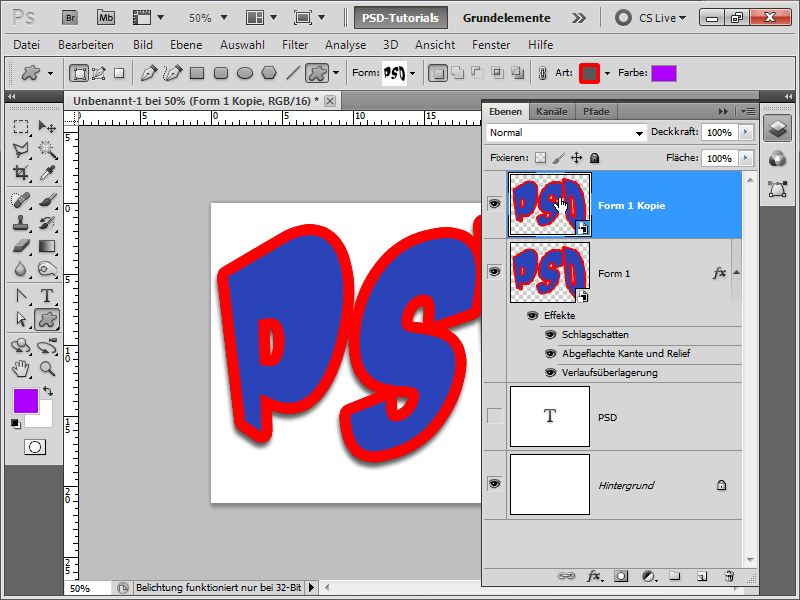Open the blend mode dropdown showing Normal
This screenshot has height=600, width=800.
pyautogui.click(x=566, y=132)
